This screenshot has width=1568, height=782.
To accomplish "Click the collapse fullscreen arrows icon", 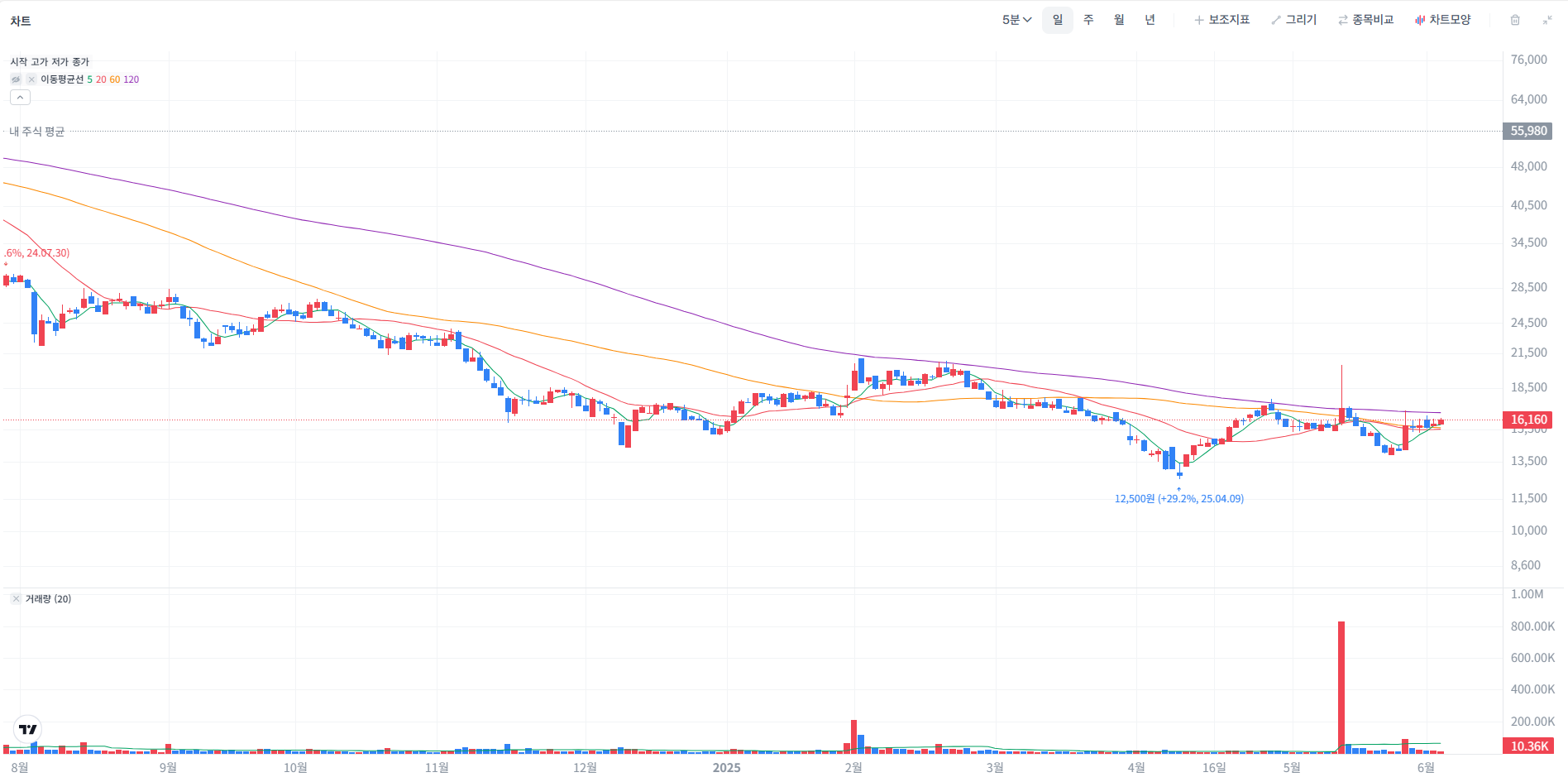I will tap(1547, 20).
